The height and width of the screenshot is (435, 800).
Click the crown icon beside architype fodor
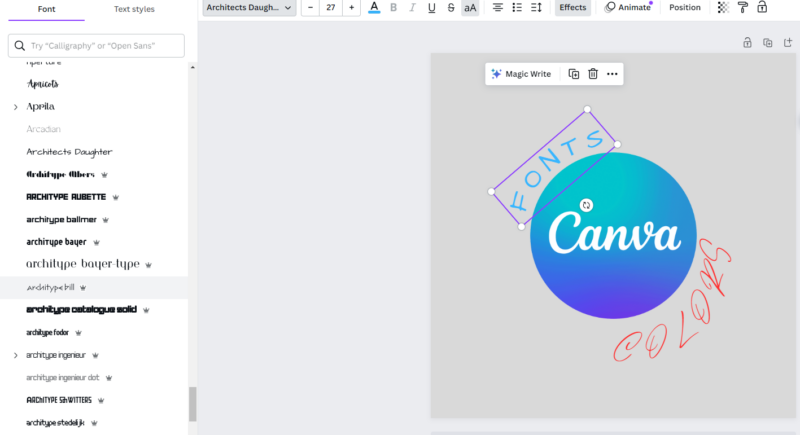click(78, 333)
